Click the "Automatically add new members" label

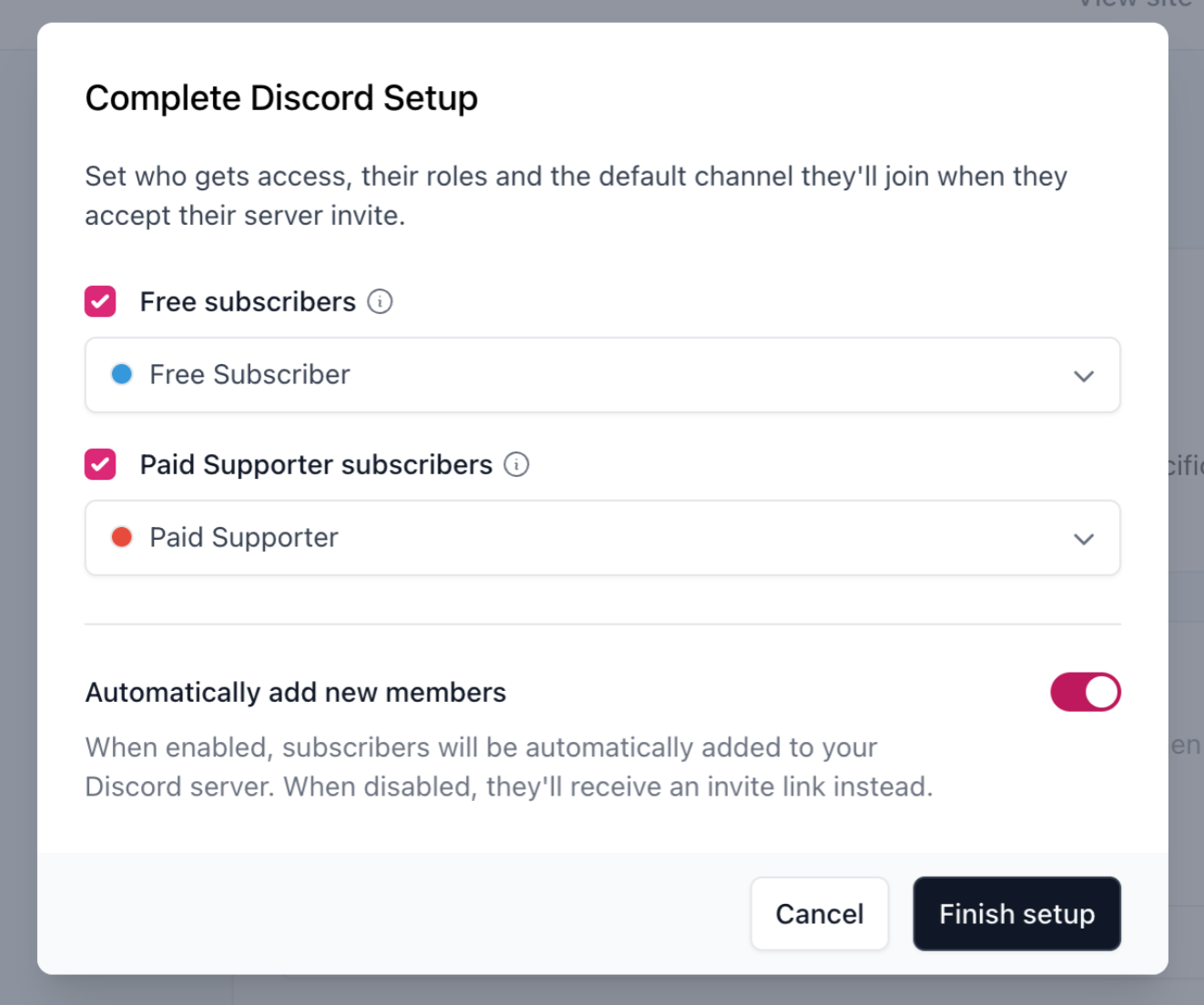tap(295, 693)
